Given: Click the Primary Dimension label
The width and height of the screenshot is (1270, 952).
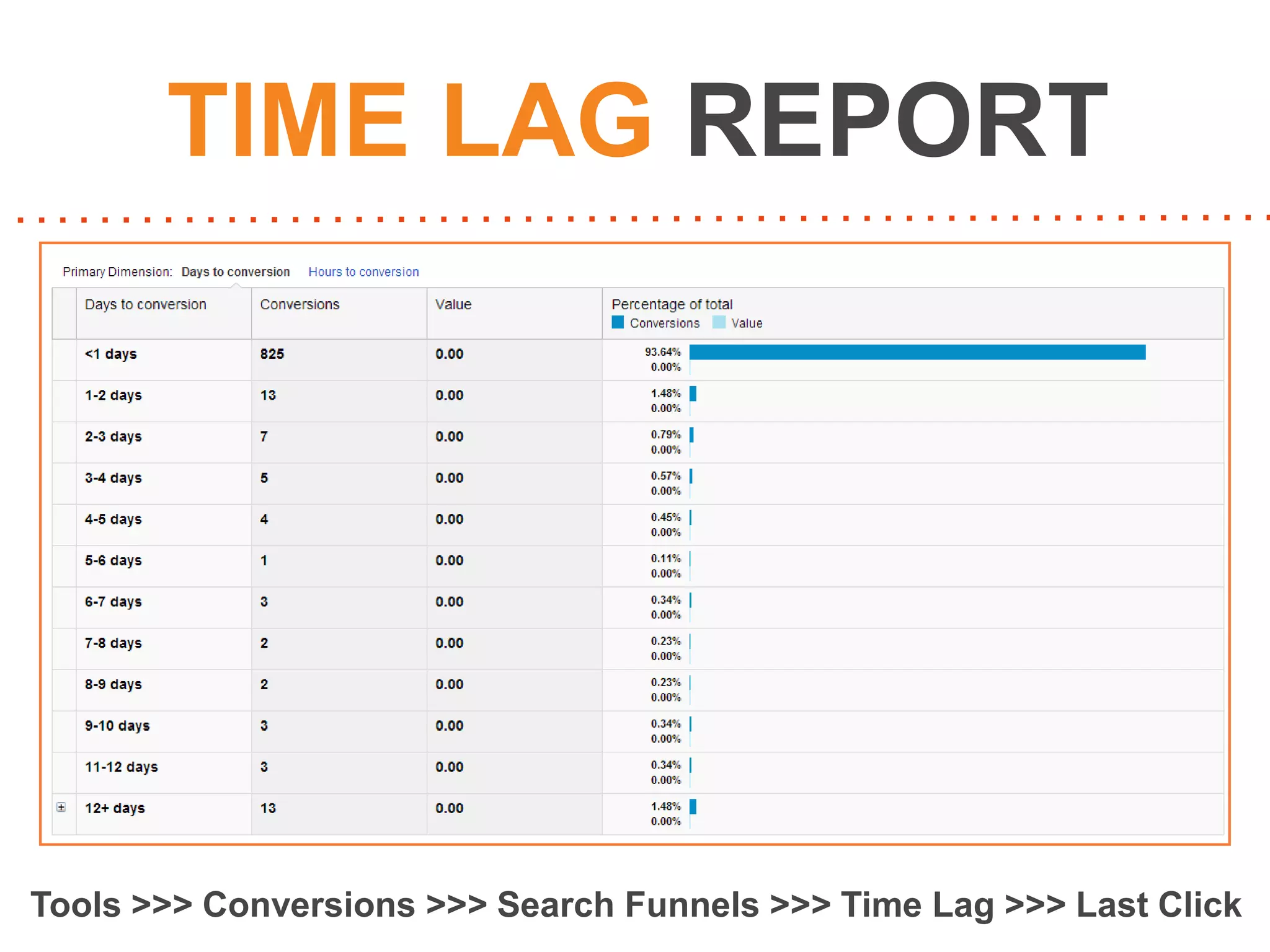Looking at the screenshot, I should click(117, 271).
